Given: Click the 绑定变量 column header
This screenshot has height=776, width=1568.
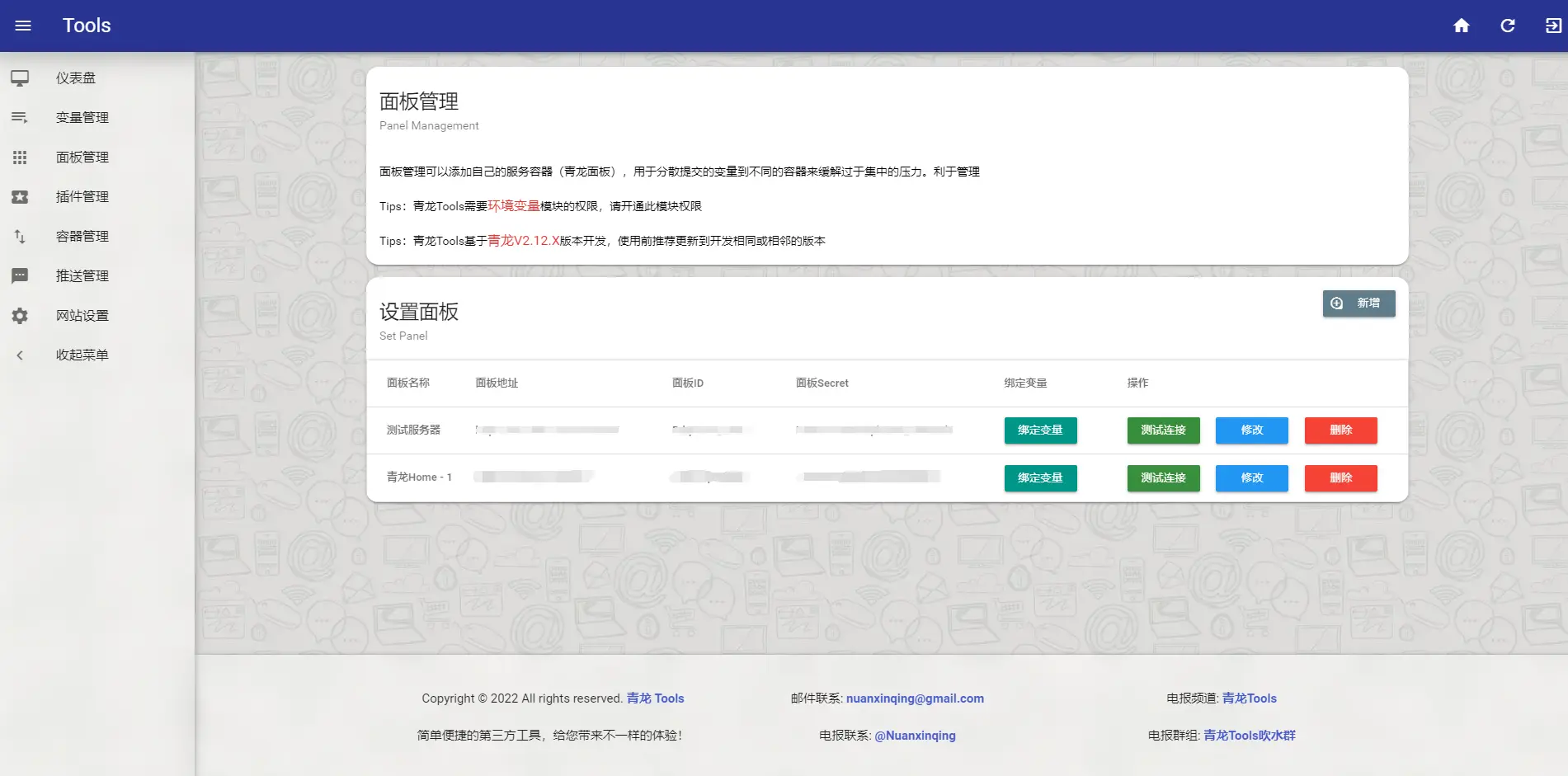Looking at the screenshot, I should click(1025, 383).
